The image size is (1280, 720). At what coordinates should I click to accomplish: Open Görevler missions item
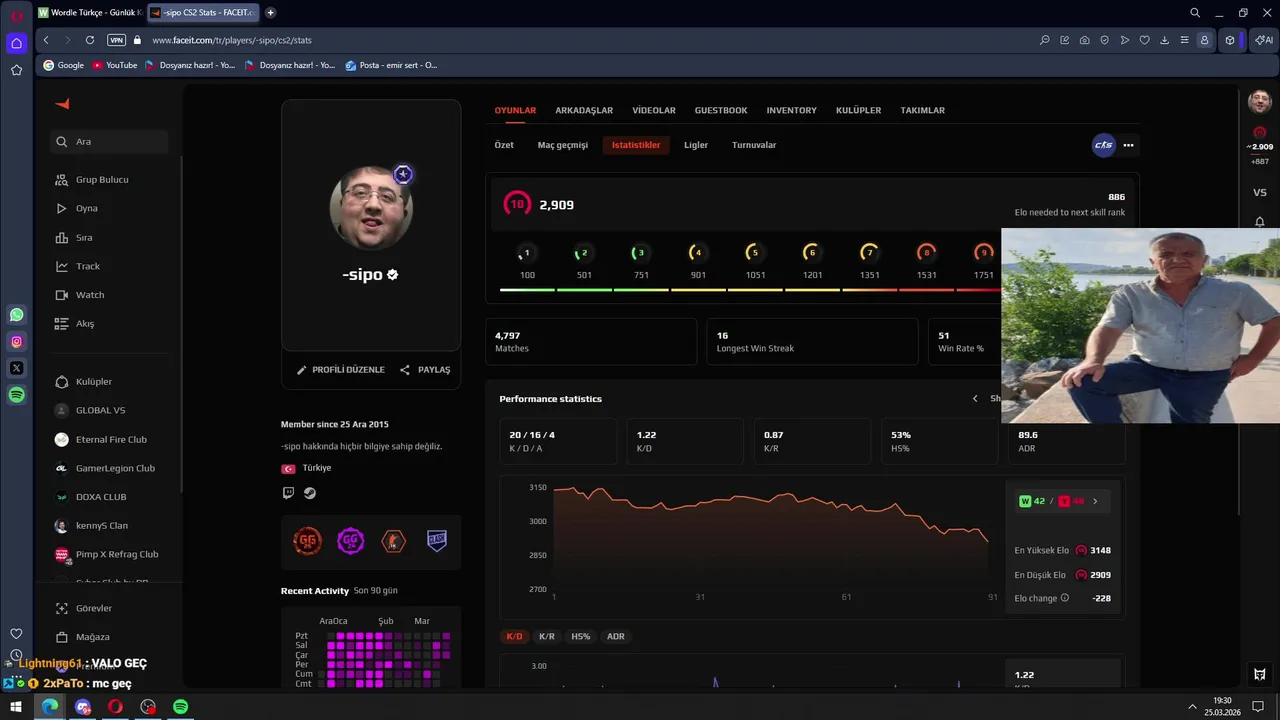[x=94, y=608]
